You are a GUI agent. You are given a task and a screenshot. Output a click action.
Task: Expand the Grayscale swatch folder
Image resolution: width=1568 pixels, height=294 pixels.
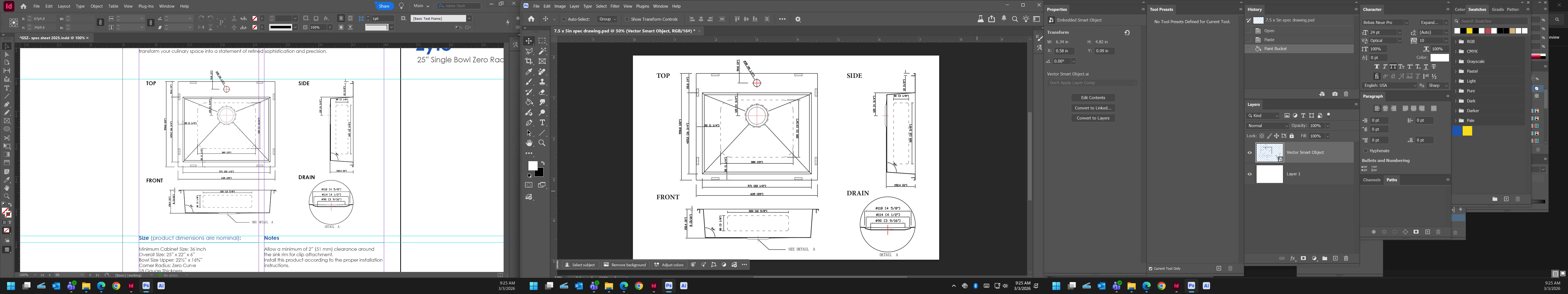click(1456, 62)
